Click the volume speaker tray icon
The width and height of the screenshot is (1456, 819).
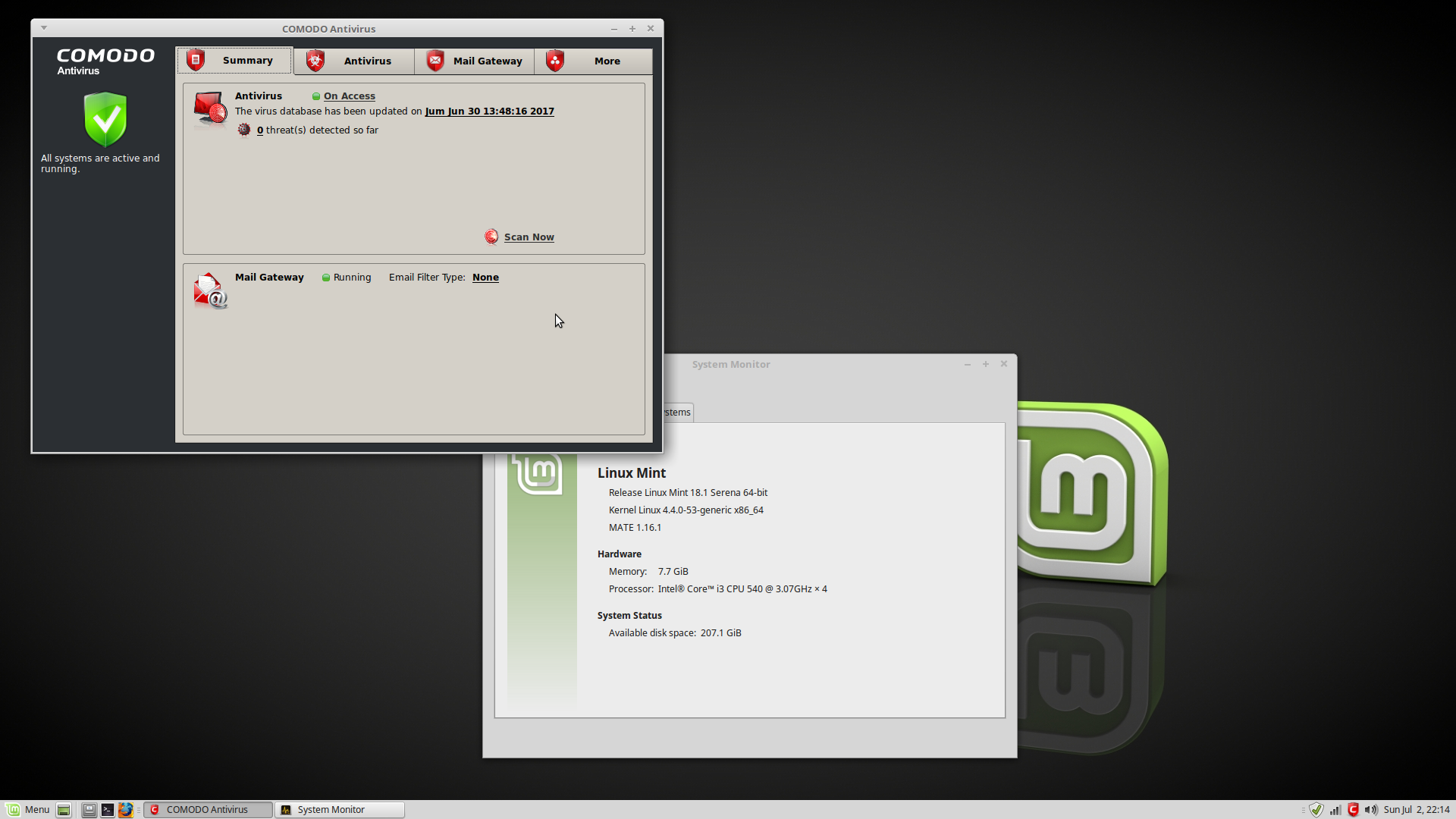point(1371,810)
